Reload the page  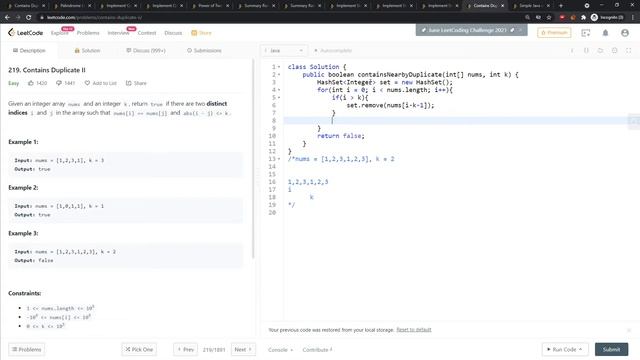tap(29, 18)
